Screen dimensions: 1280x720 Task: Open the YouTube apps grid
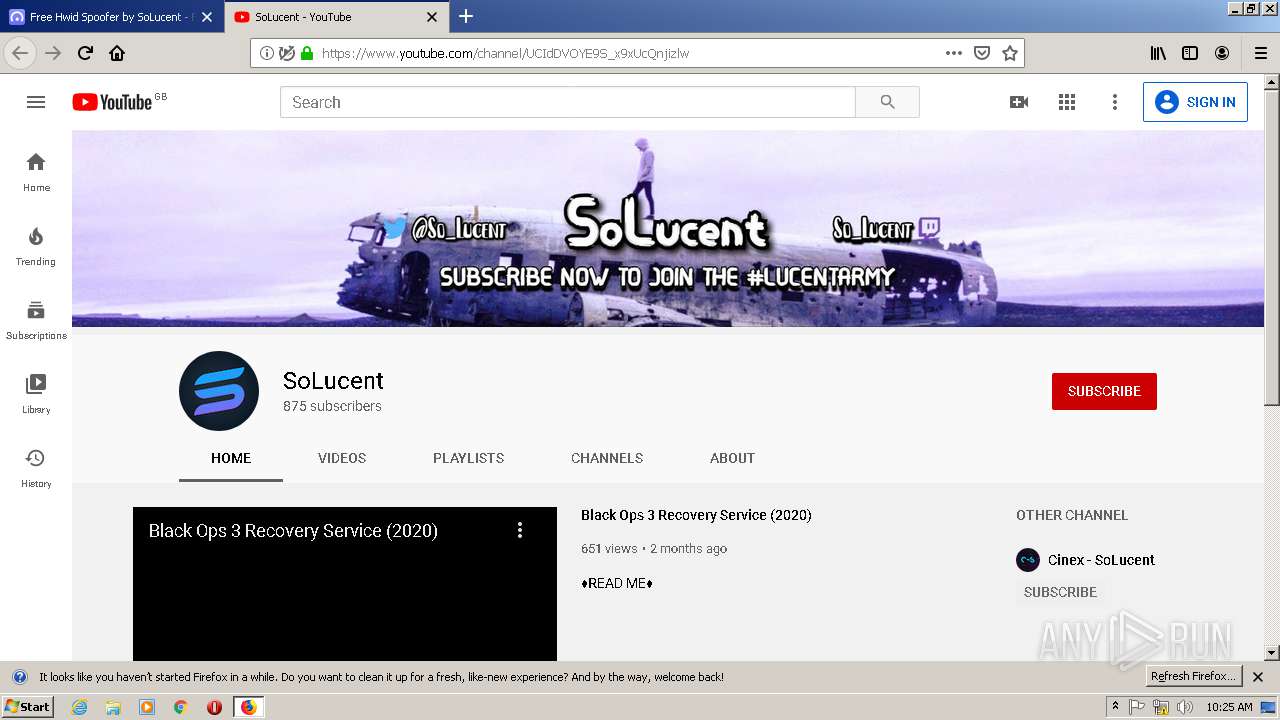click(1067, 102)
